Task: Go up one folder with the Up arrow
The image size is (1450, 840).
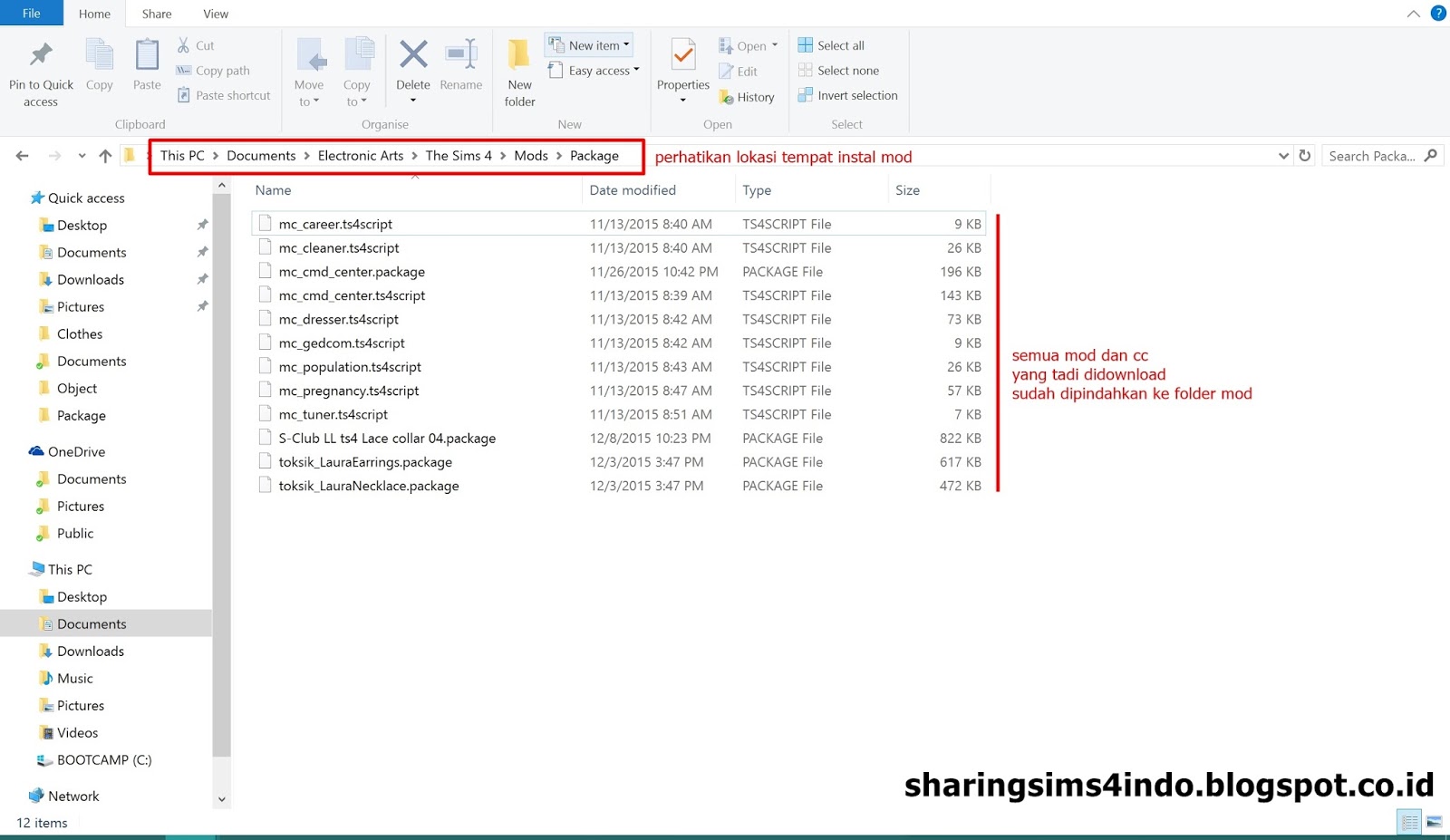Action: click(x=105, y=156)
